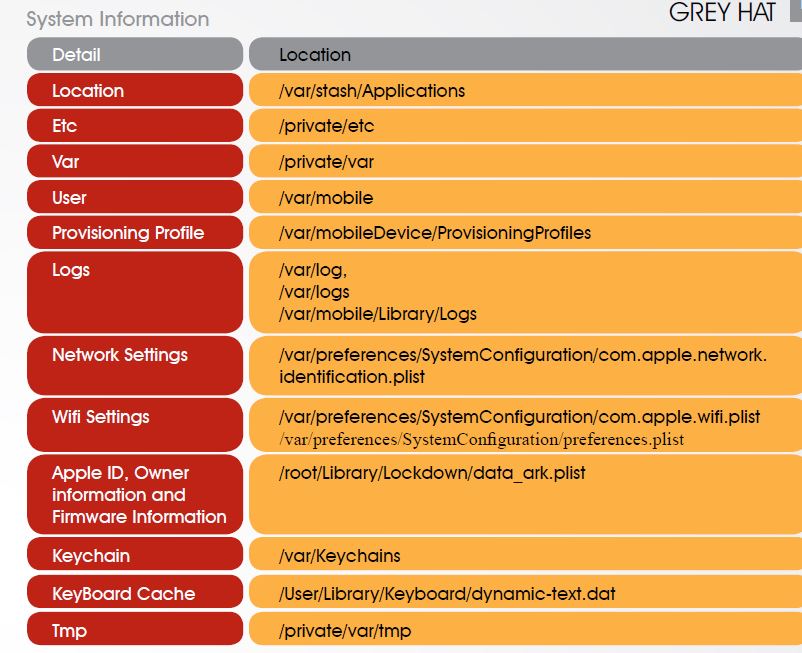
Task: Click 'Apple ID, Owner information' row label
Action: pos(135,494)
